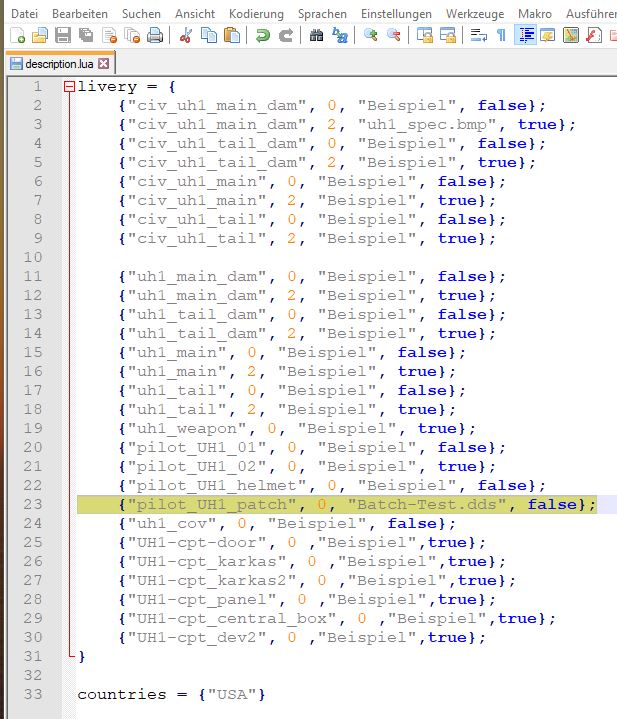Click line number 33 in margin
This screenshot has width=617, height=719.
(33, 694)
